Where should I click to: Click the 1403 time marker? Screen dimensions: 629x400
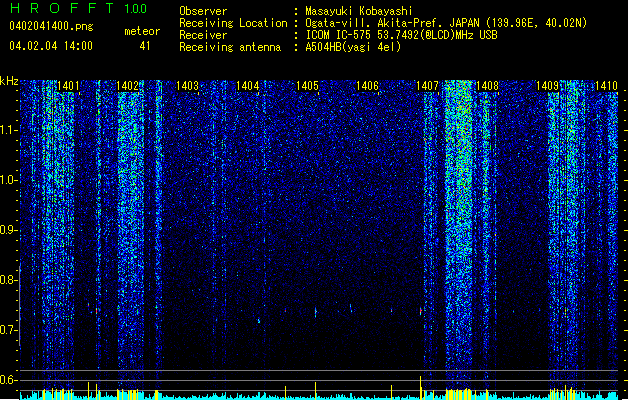tap(187, 86)
